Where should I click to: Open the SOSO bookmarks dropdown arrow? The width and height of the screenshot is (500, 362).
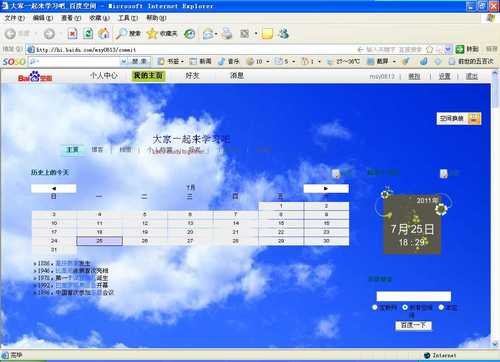point(183,62)
